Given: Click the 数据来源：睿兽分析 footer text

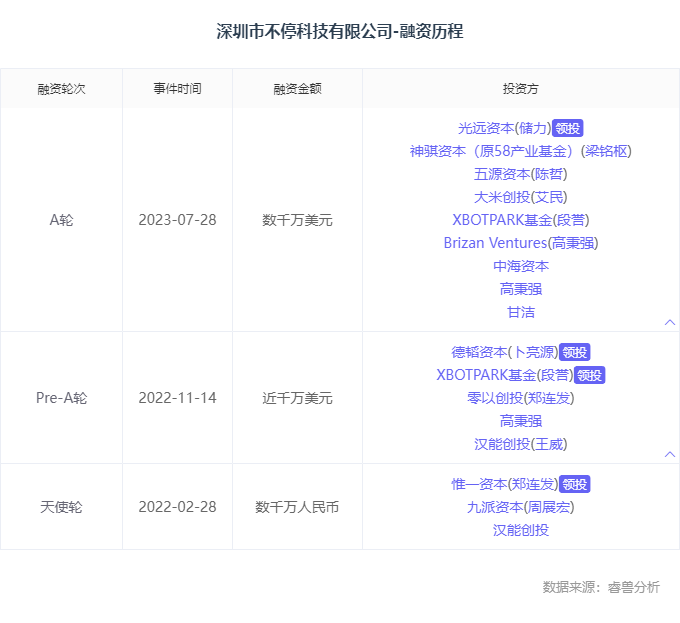Looking at the screenshot, I should tap(601, 587).
